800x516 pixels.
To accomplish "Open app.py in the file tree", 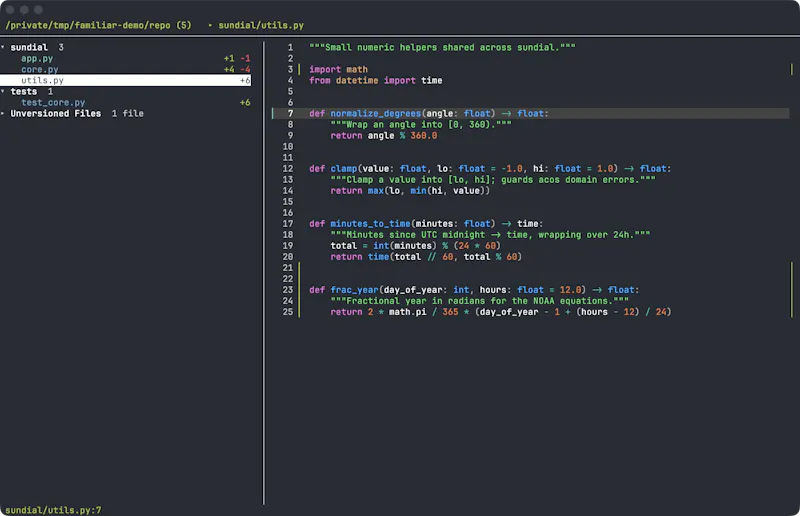I will coord(37,59).
